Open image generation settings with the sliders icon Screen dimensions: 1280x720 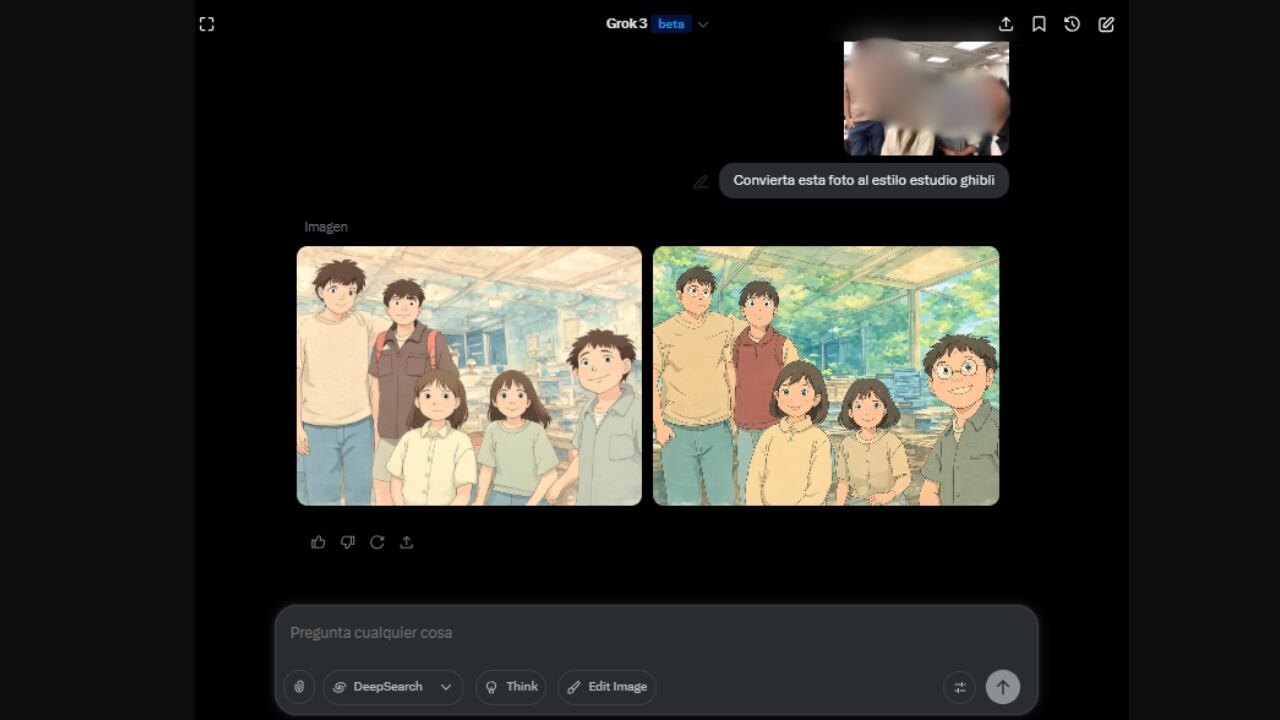click(x=959, y=687)
